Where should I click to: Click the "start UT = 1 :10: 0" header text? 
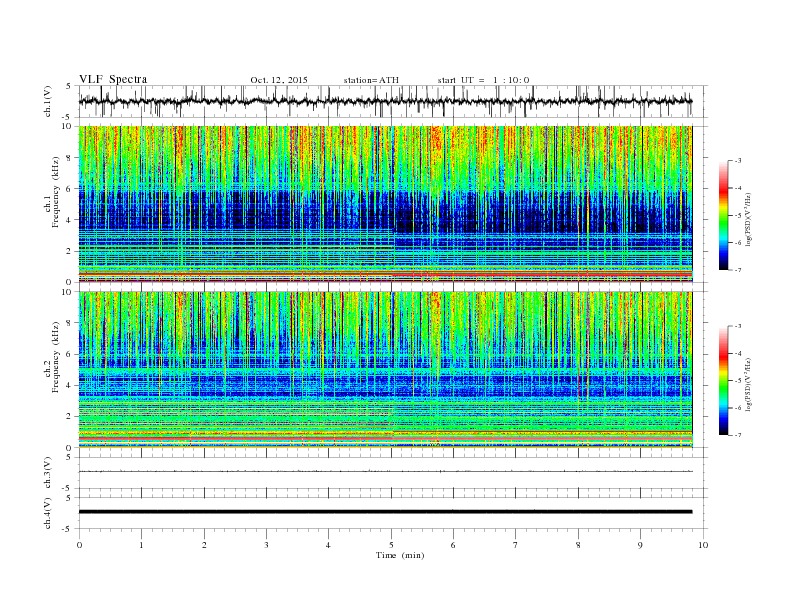pyautogui.click(x=483, y=80)
